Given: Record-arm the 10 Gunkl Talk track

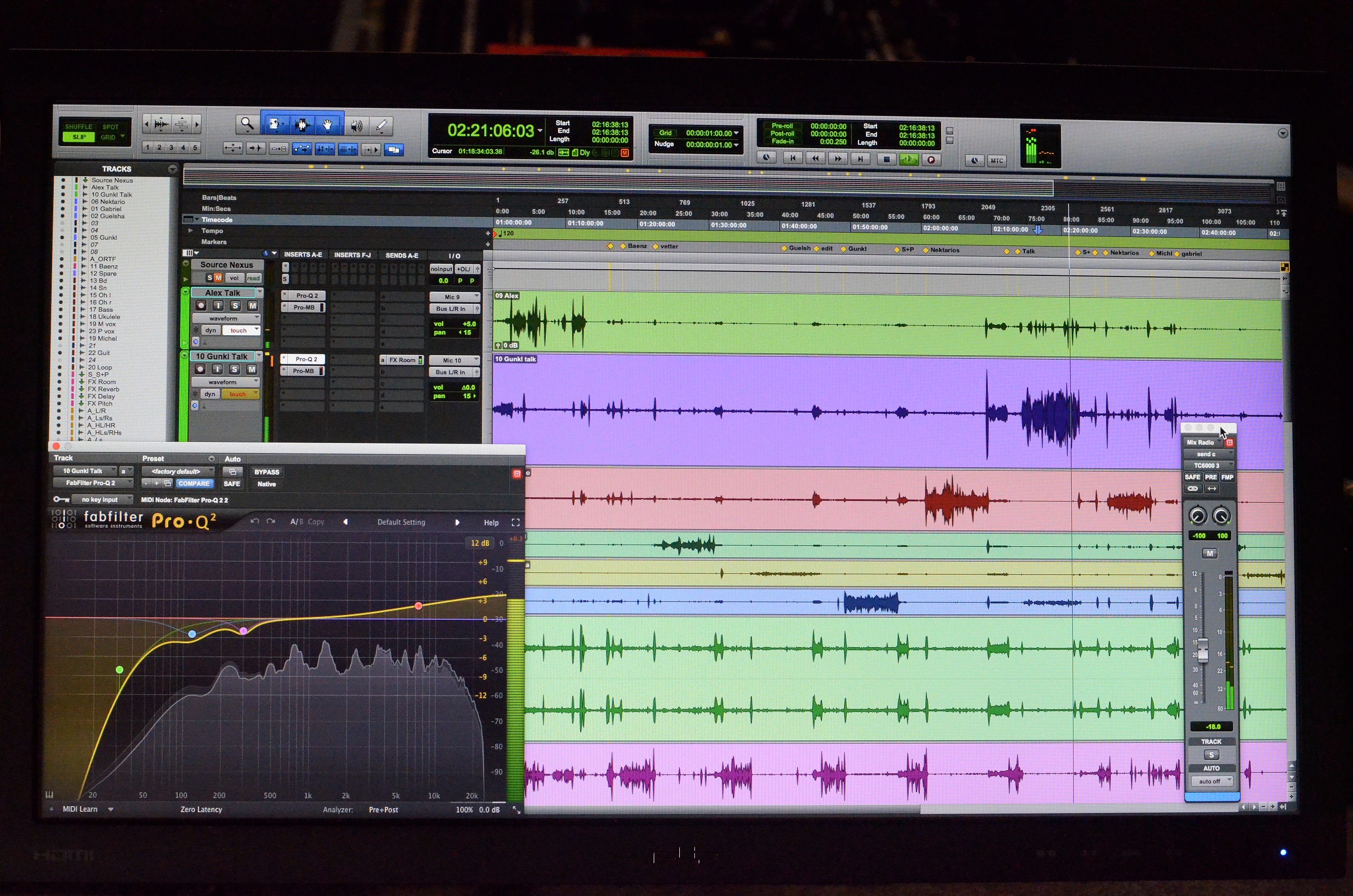Looking at the screenshot, I should [200, 369].
